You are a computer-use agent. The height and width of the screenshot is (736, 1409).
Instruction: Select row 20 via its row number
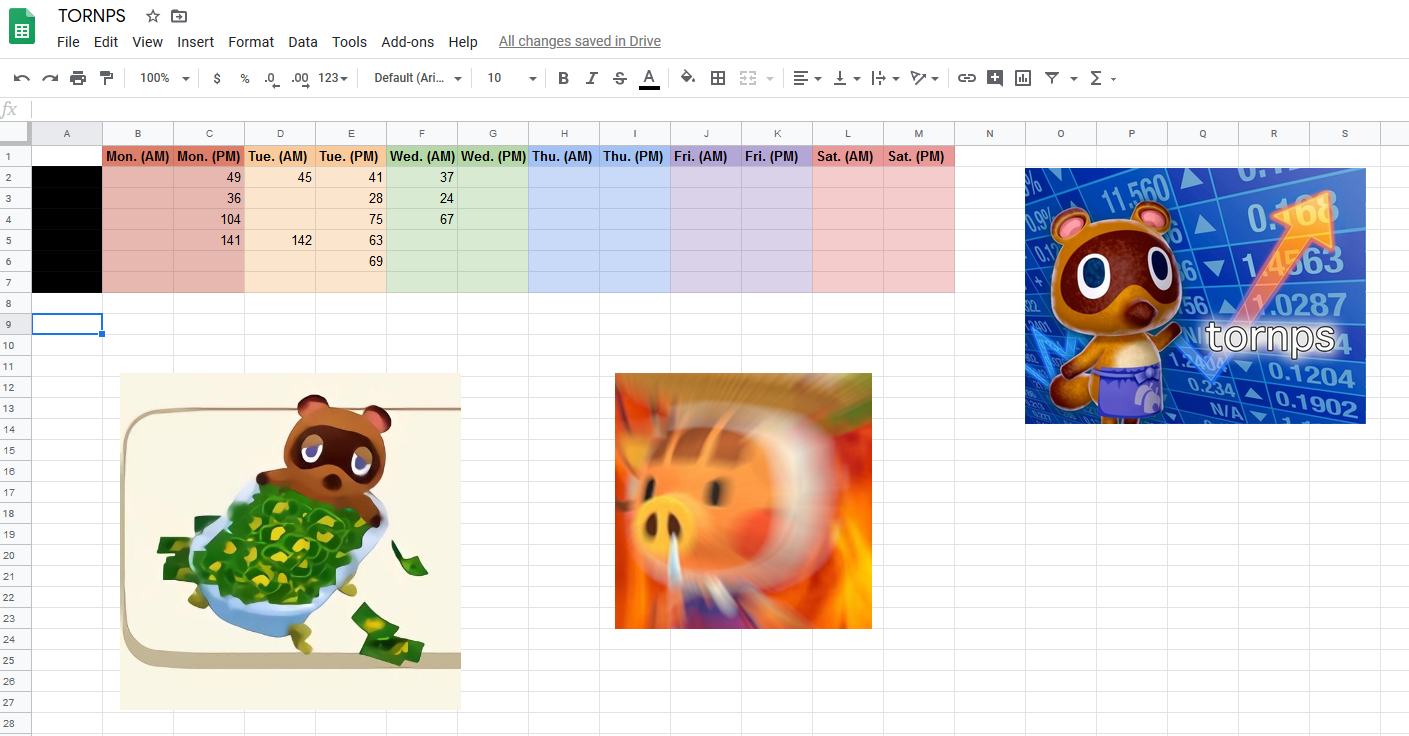[16, 555]
